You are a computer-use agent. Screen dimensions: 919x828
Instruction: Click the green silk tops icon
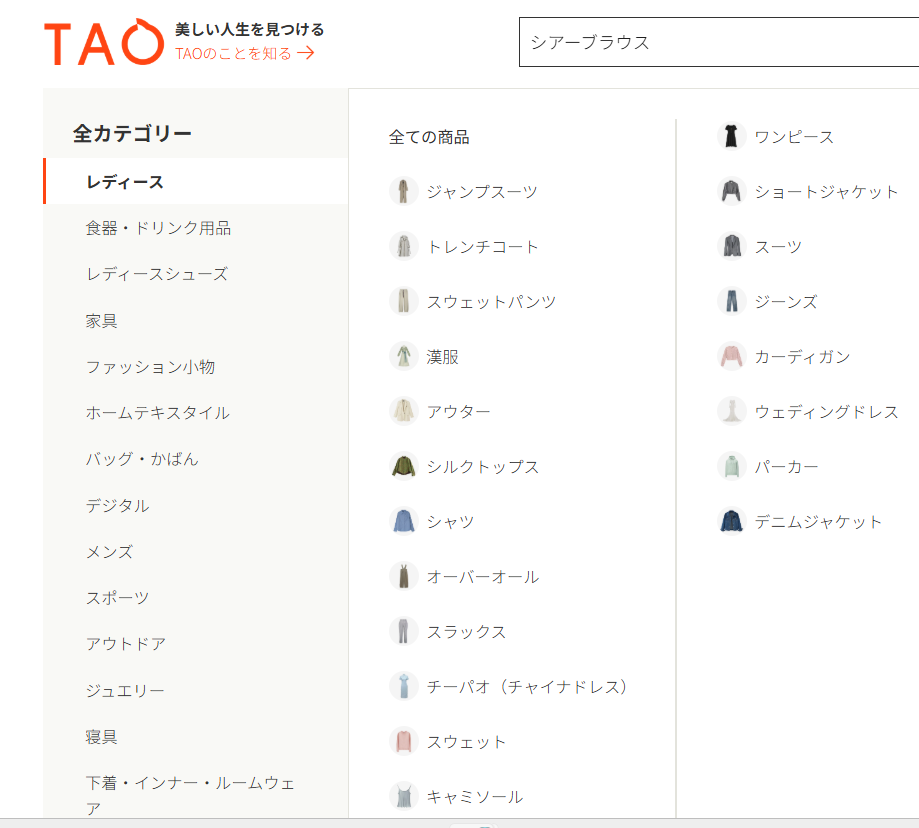click(403, 467)
